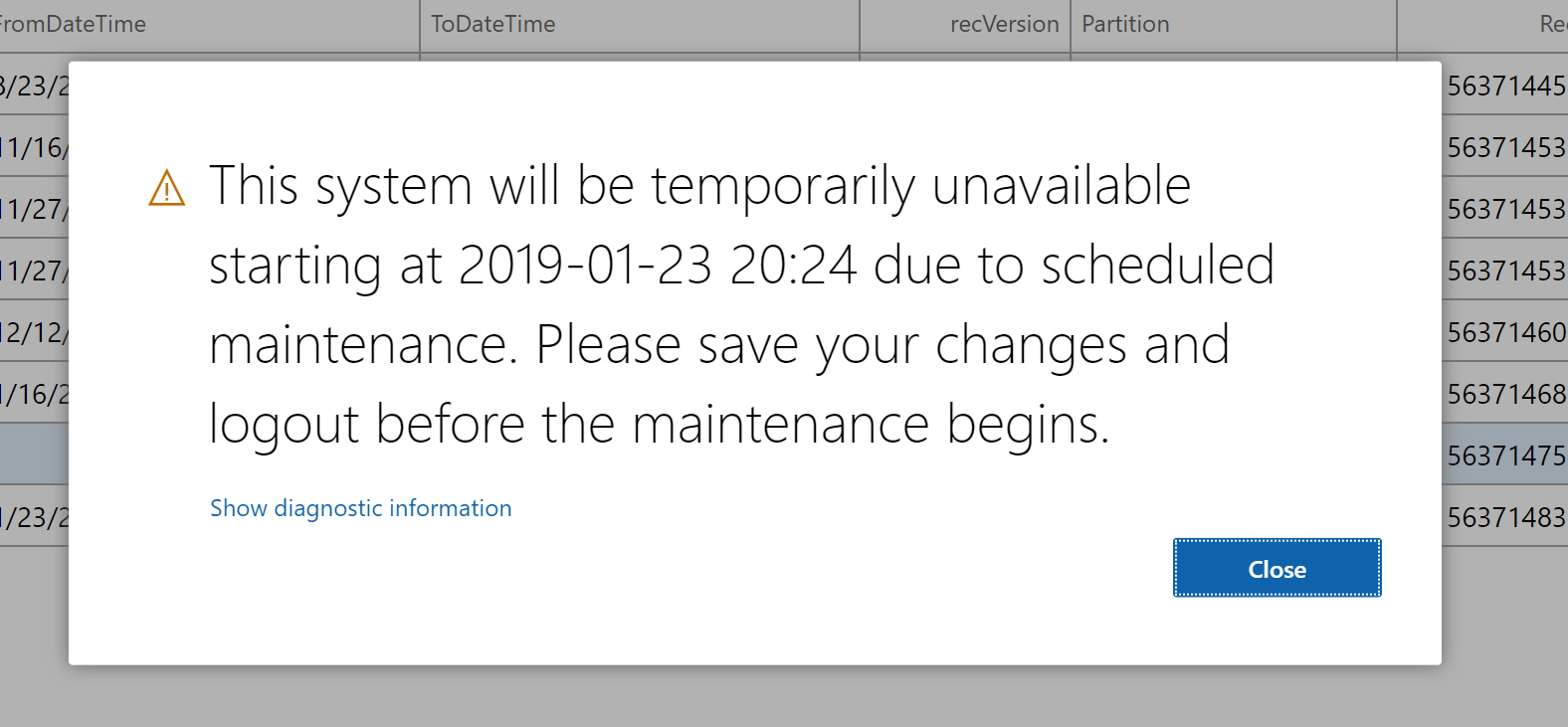
Task: Close the maintenance warning dialog
Action: [x=1276, y=568]
